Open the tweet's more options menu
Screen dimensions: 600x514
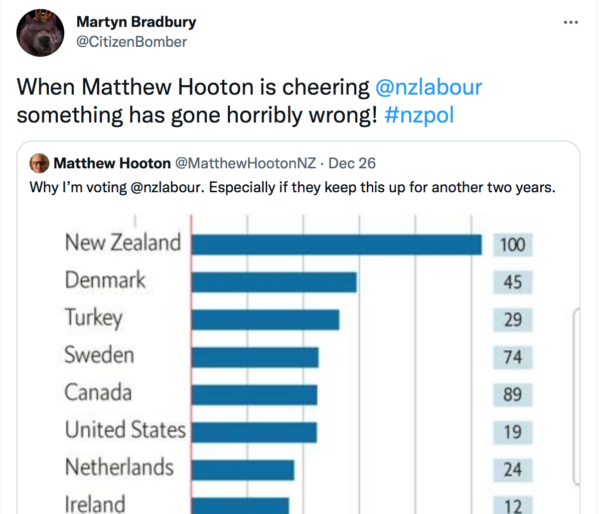[x=571, y=22]
